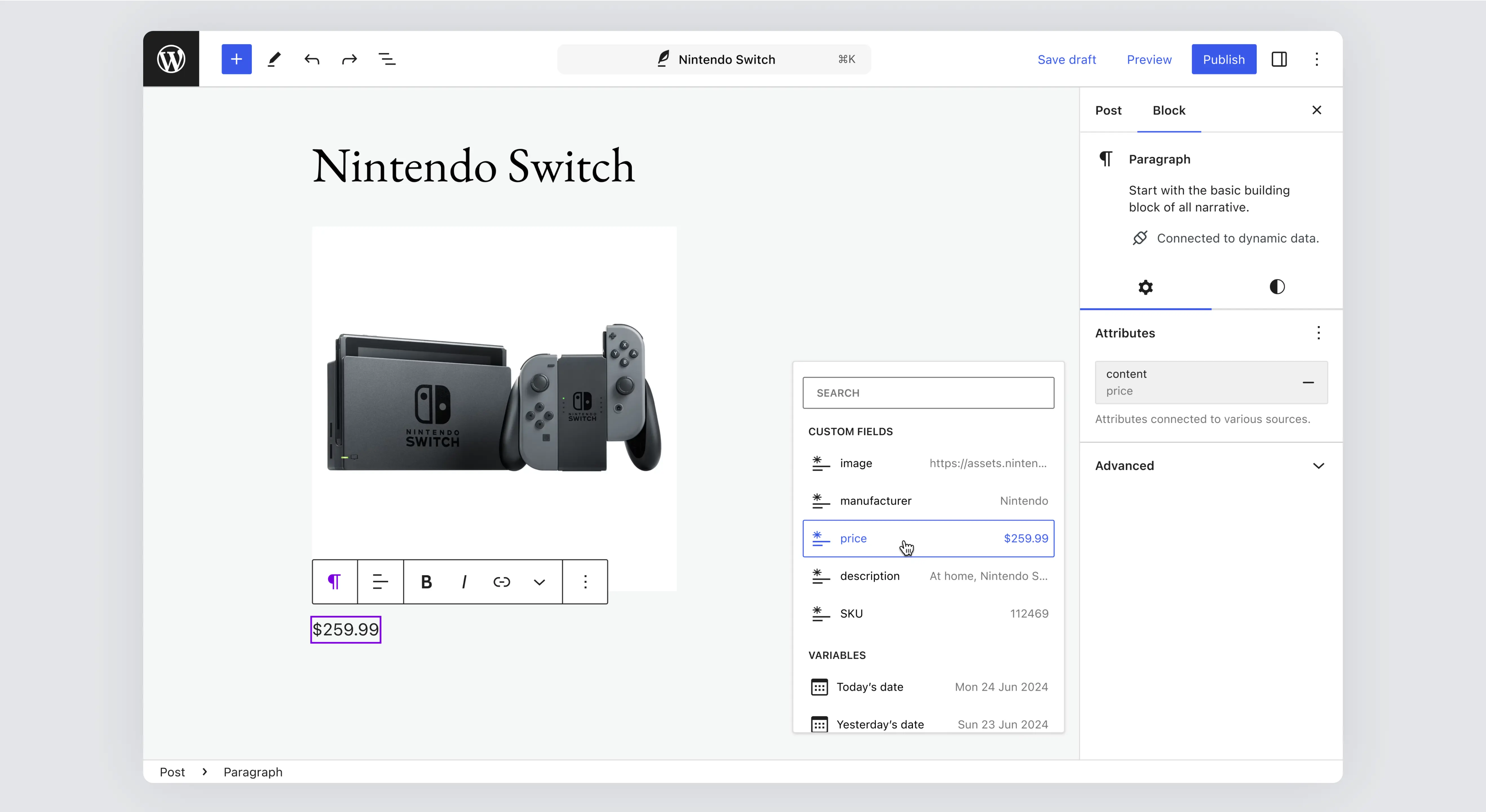
Task: Switch to block Styles half-circle tab
Action: click(1277, 287)
